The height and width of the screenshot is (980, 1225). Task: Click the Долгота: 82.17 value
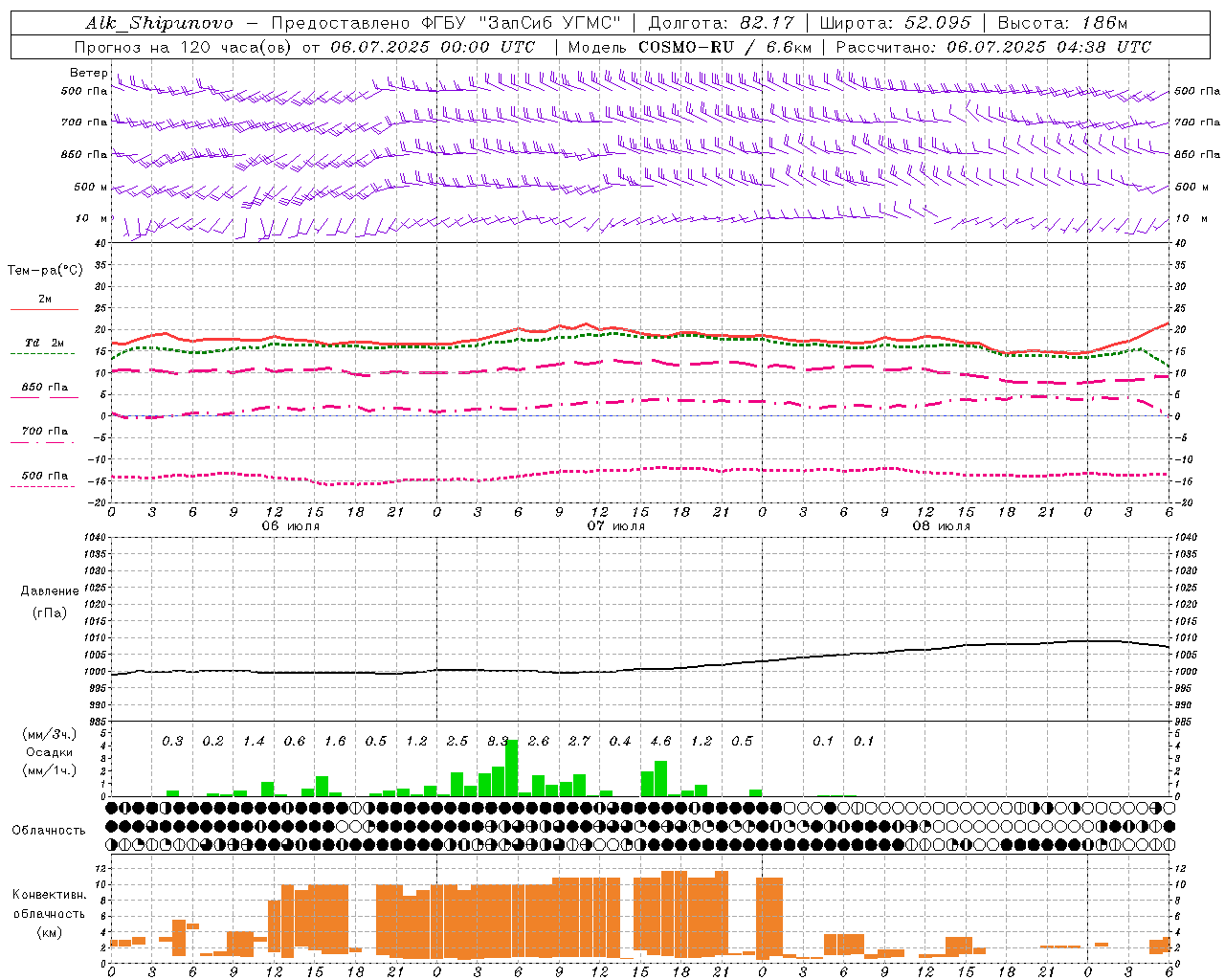[x=721, y=23]
